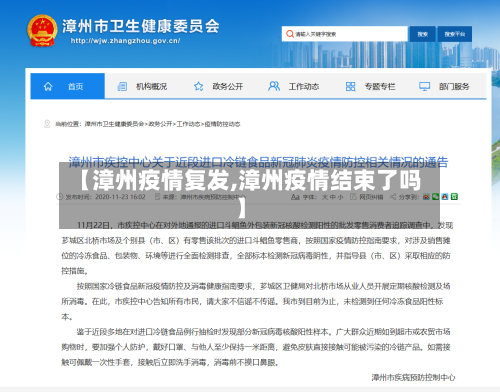
Task: Open the 工作动态 menu item
Action: (x=304, y=87)
